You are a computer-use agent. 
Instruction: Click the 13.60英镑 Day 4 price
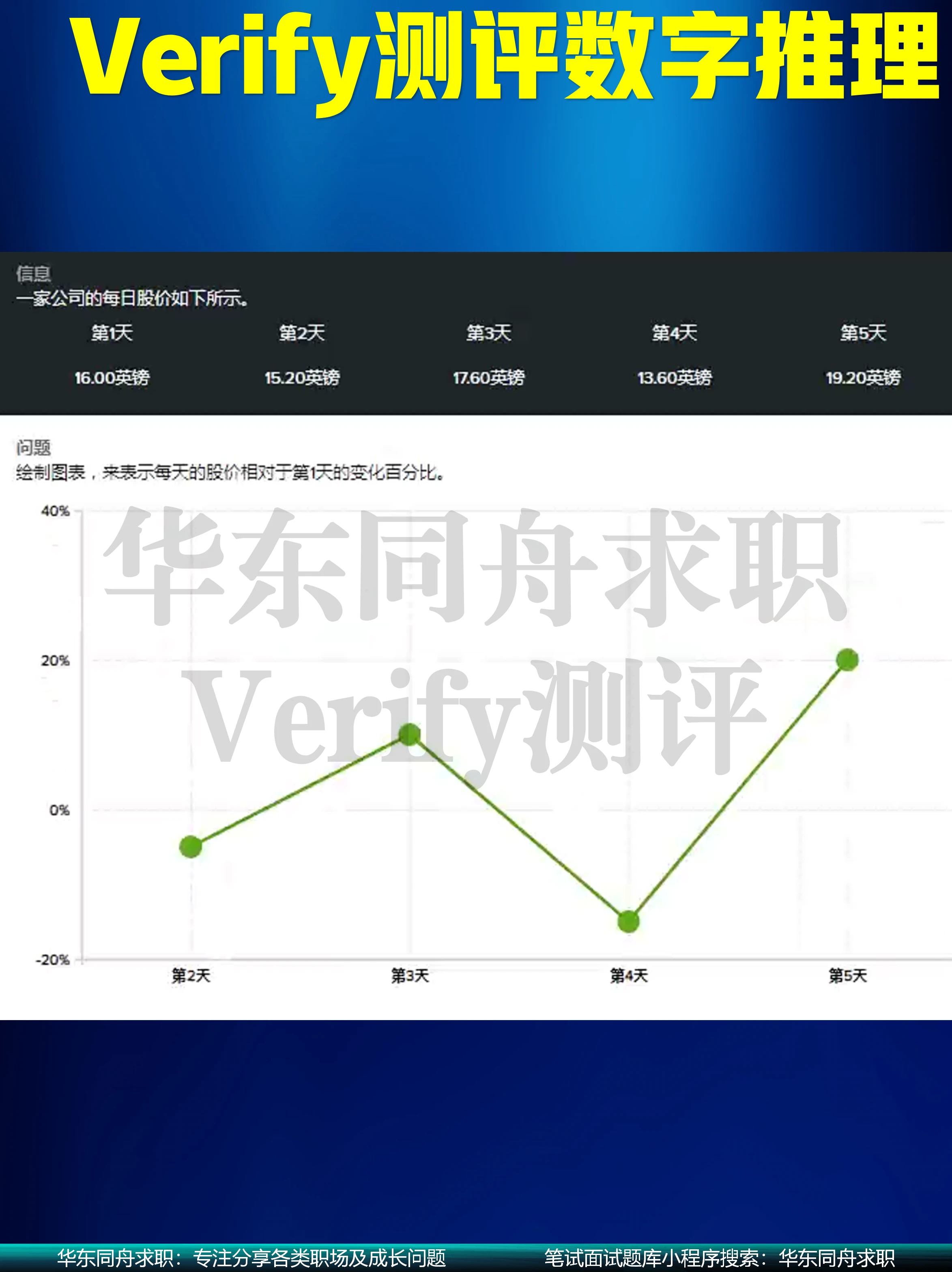coord(674,378)
